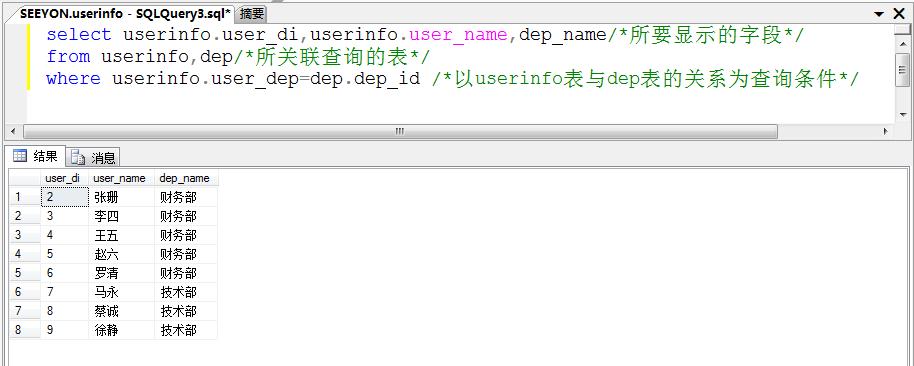
Task: Select row header number 2
Action: point(25,216)
